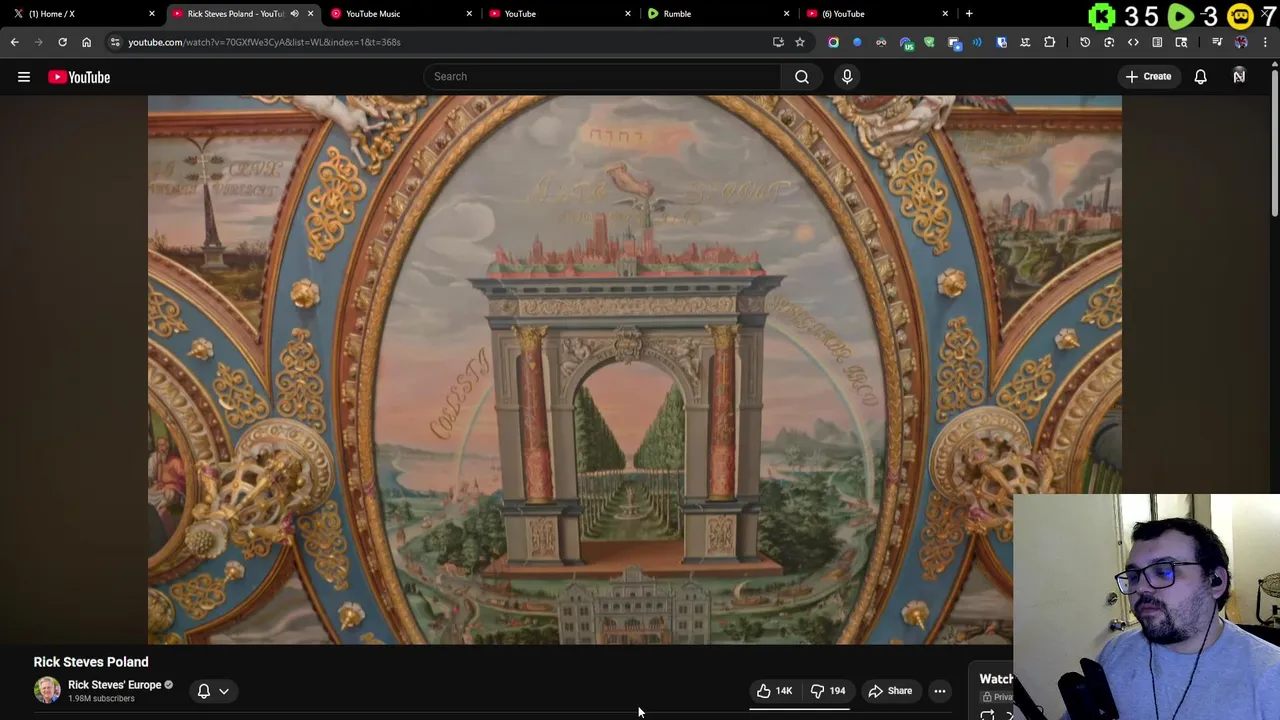The image size is (1280, 720).
Task: Close the Rick Steves Poland tab
Action: coord(310,14)
